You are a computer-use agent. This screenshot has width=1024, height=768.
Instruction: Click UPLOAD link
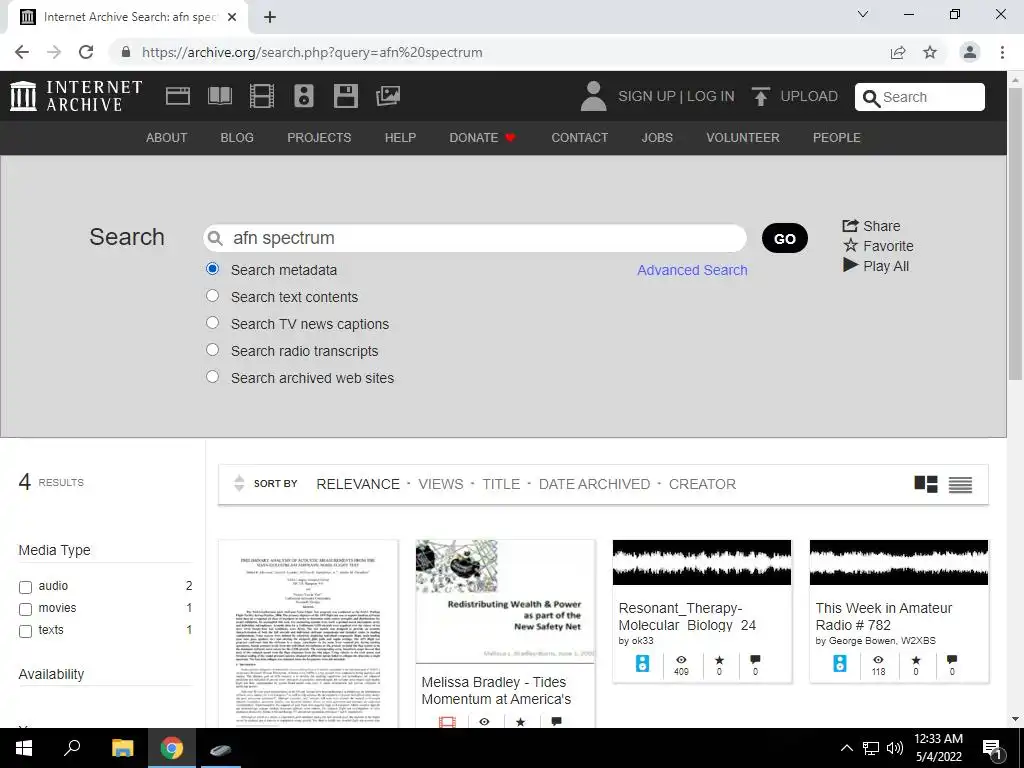pos(808,97)
